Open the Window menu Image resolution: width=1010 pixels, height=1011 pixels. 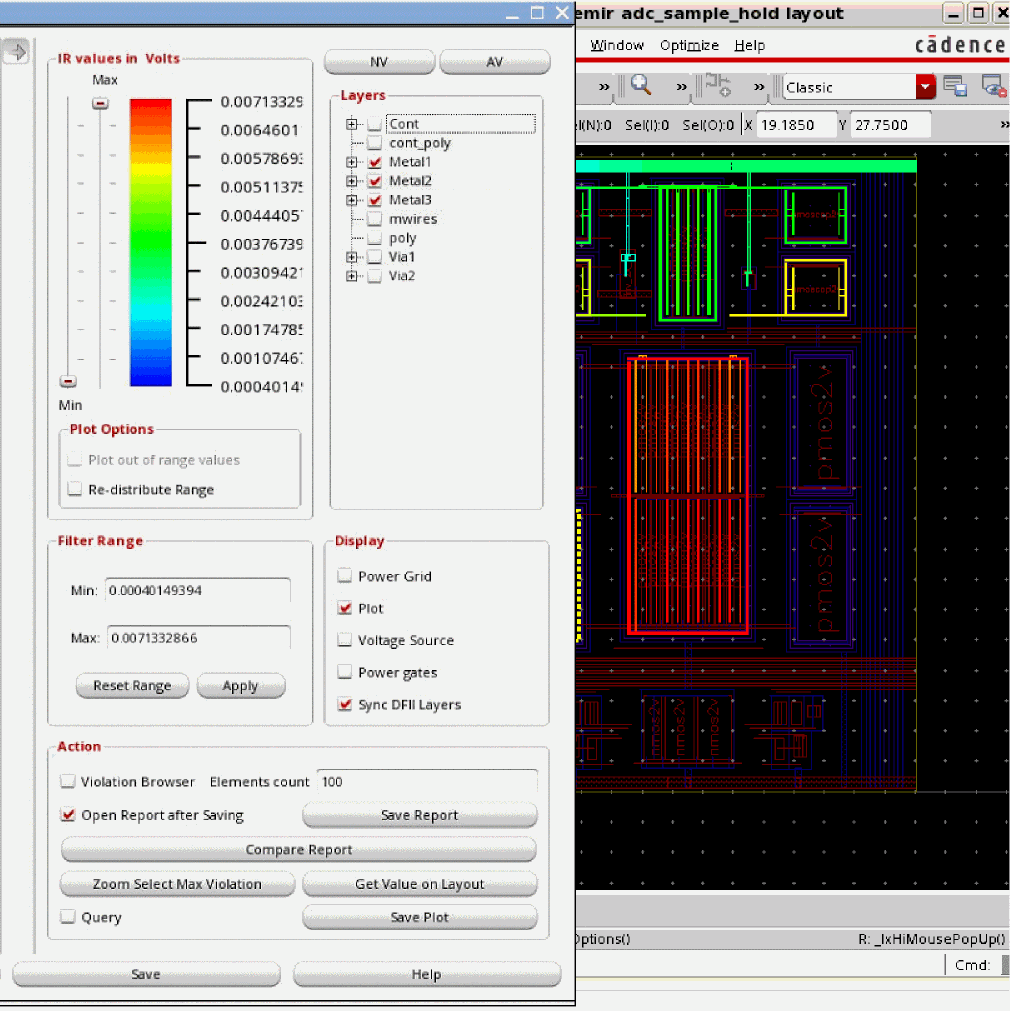(617, 45)
